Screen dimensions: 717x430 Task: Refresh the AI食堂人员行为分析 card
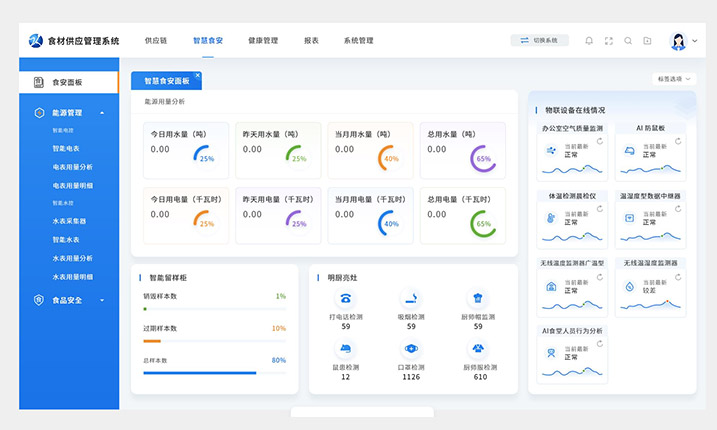[599, 344]
